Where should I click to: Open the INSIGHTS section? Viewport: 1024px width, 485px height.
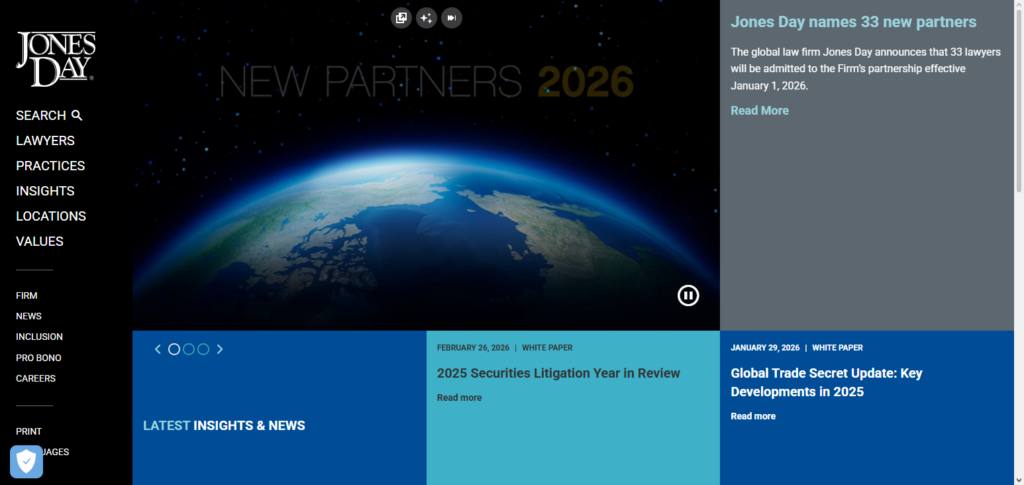(x=45, y=191)
